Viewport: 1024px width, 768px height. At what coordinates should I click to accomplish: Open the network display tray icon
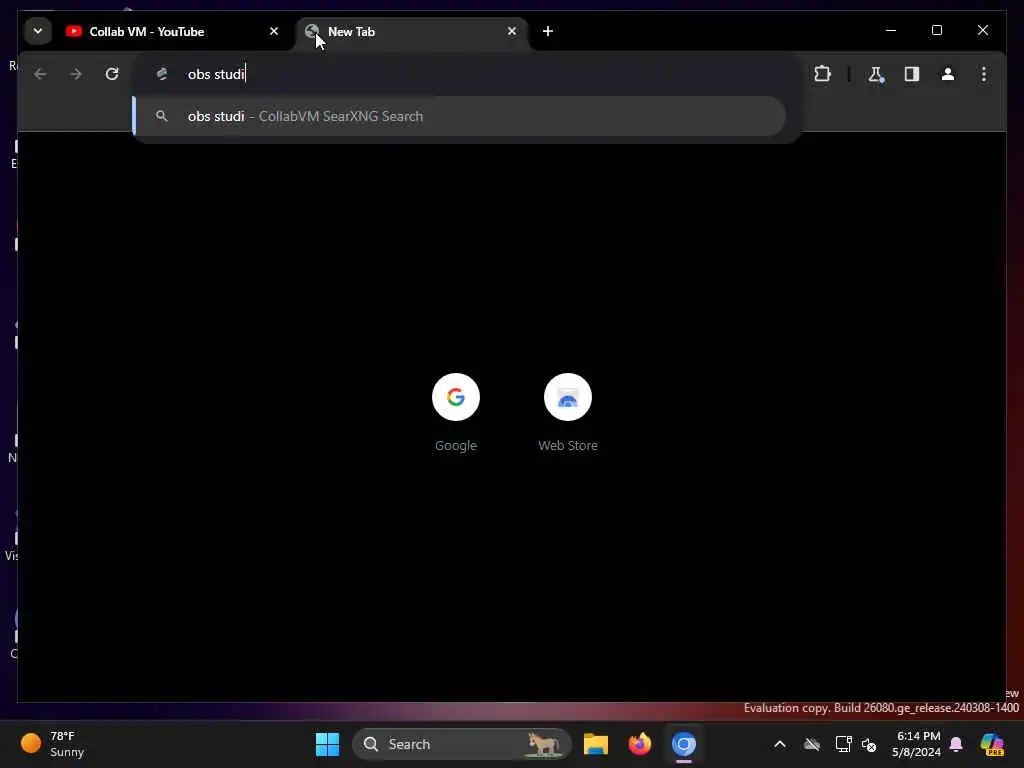843,744
